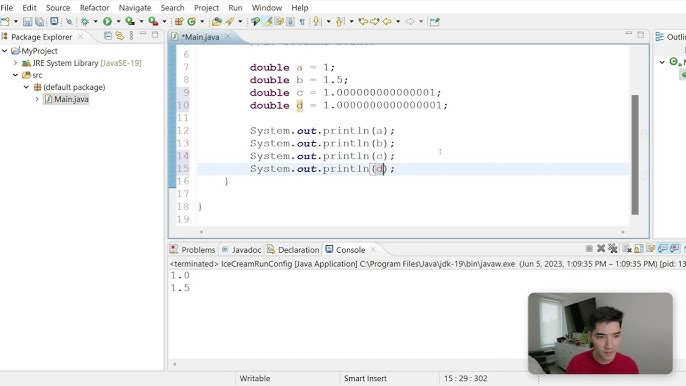Click the Save All icon
The width and height of the screenshot is (686, 386).
[x=40, y=21]
